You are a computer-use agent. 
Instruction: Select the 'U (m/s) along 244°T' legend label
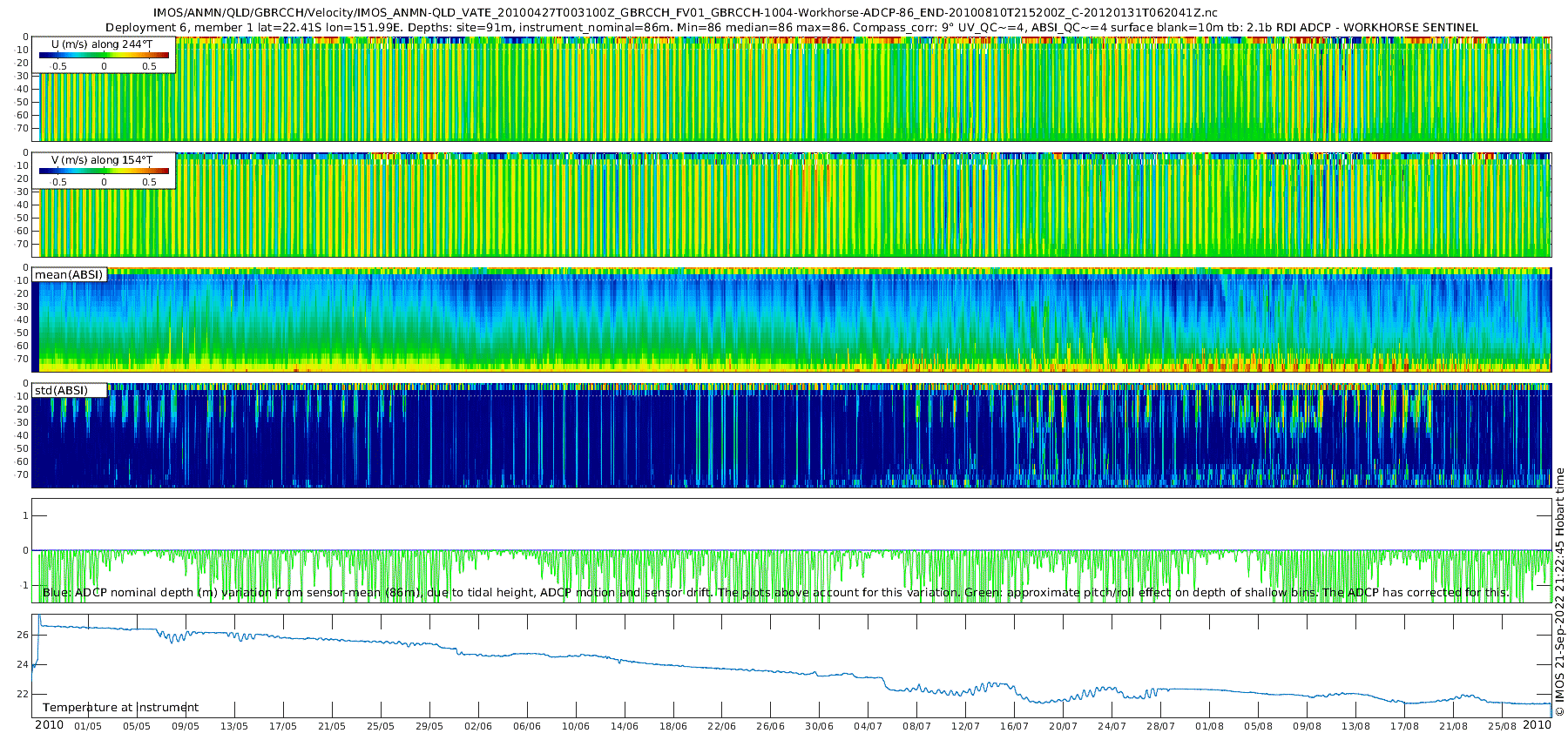point(102,44)
